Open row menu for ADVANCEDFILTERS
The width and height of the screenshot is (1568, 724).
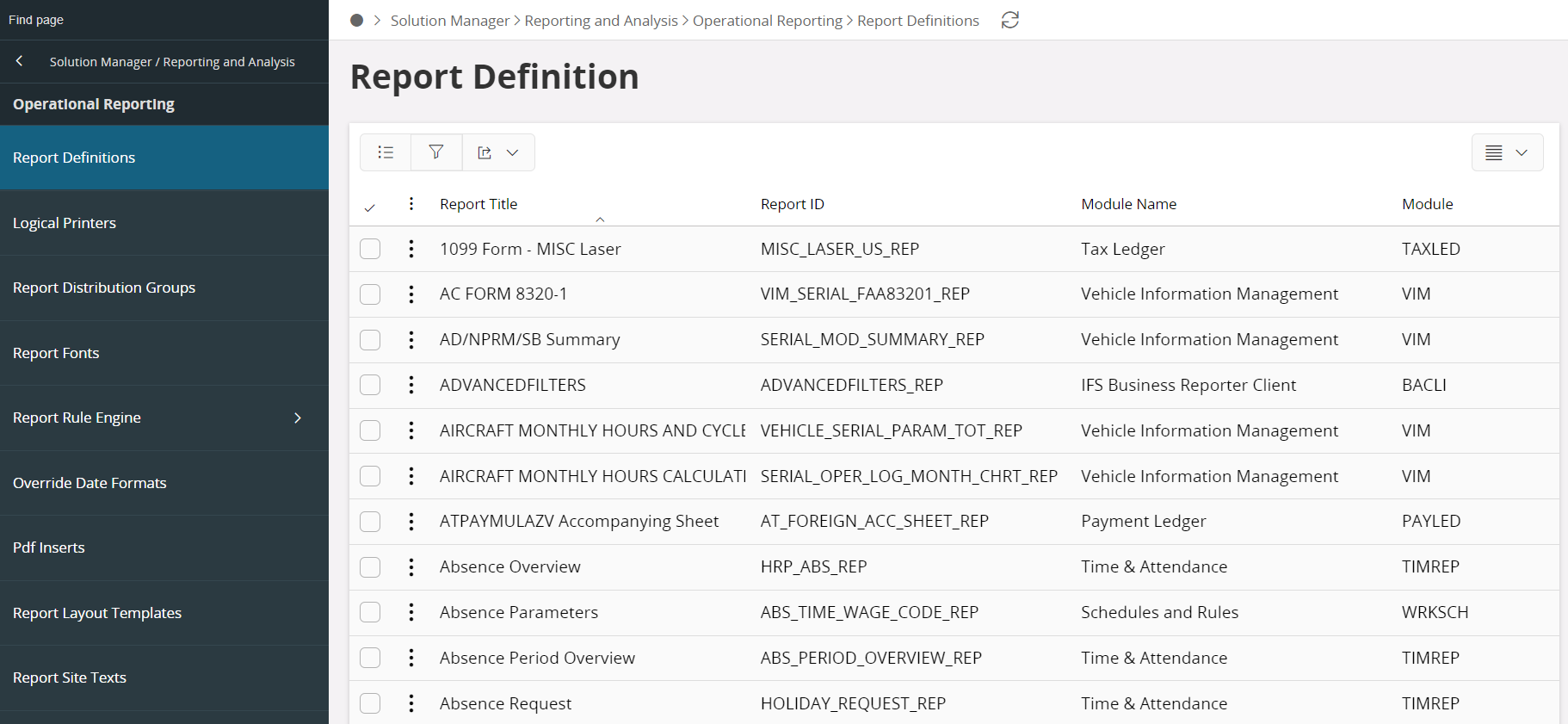tap(411, 385)
